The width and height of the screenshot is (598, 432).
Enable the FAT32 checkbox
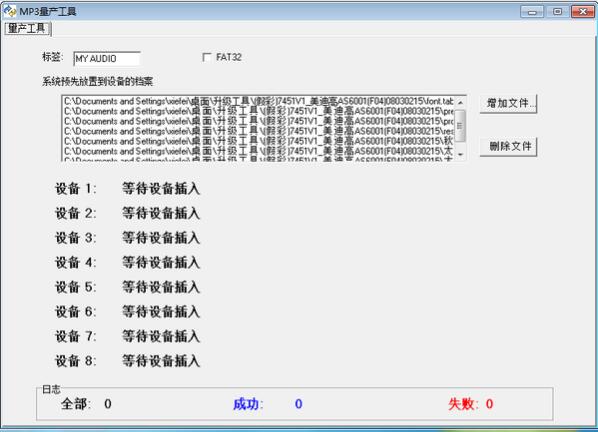tap(207, 58)
